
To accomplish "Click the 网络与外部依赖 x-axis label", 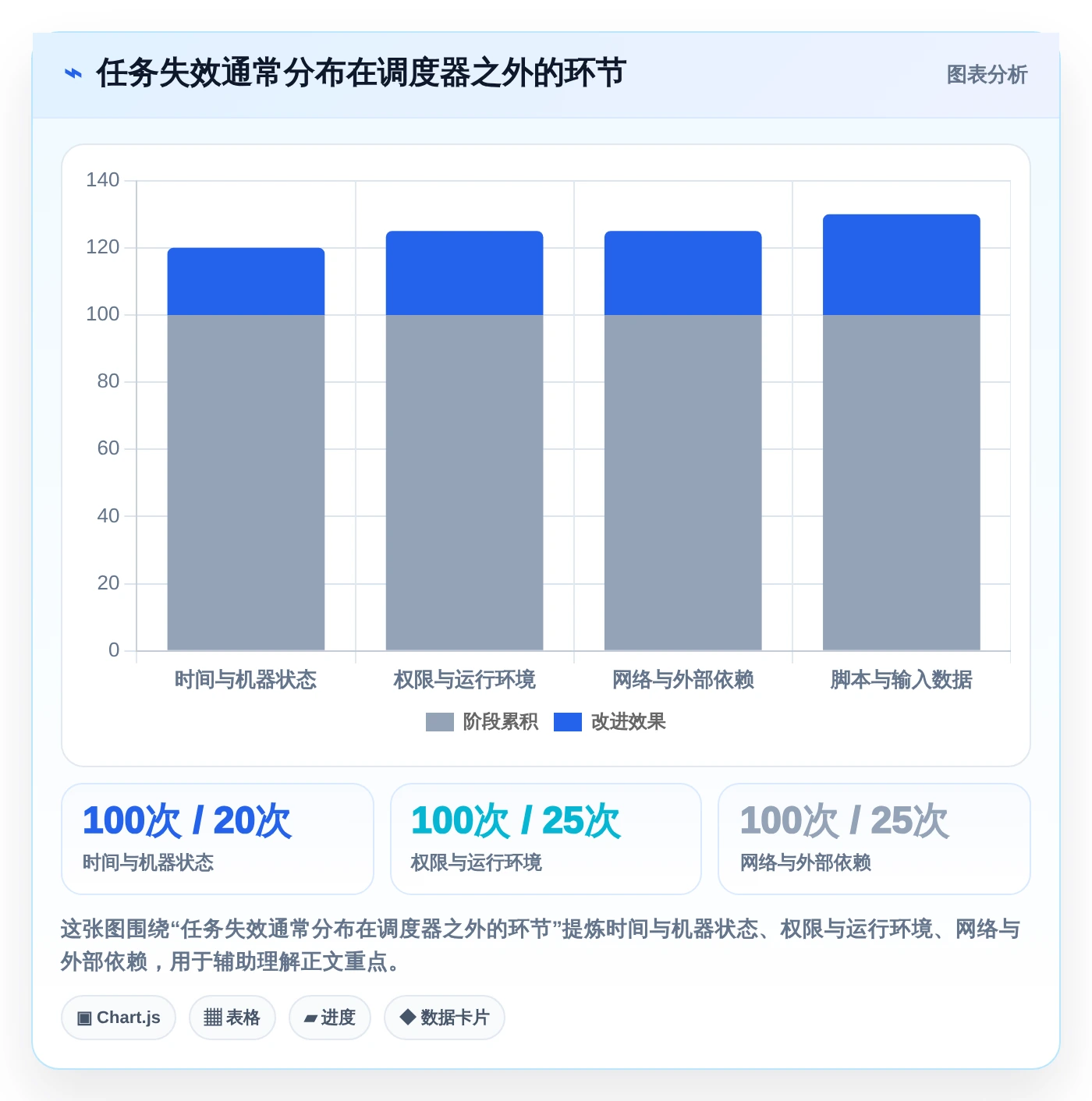I will (682, 680).
